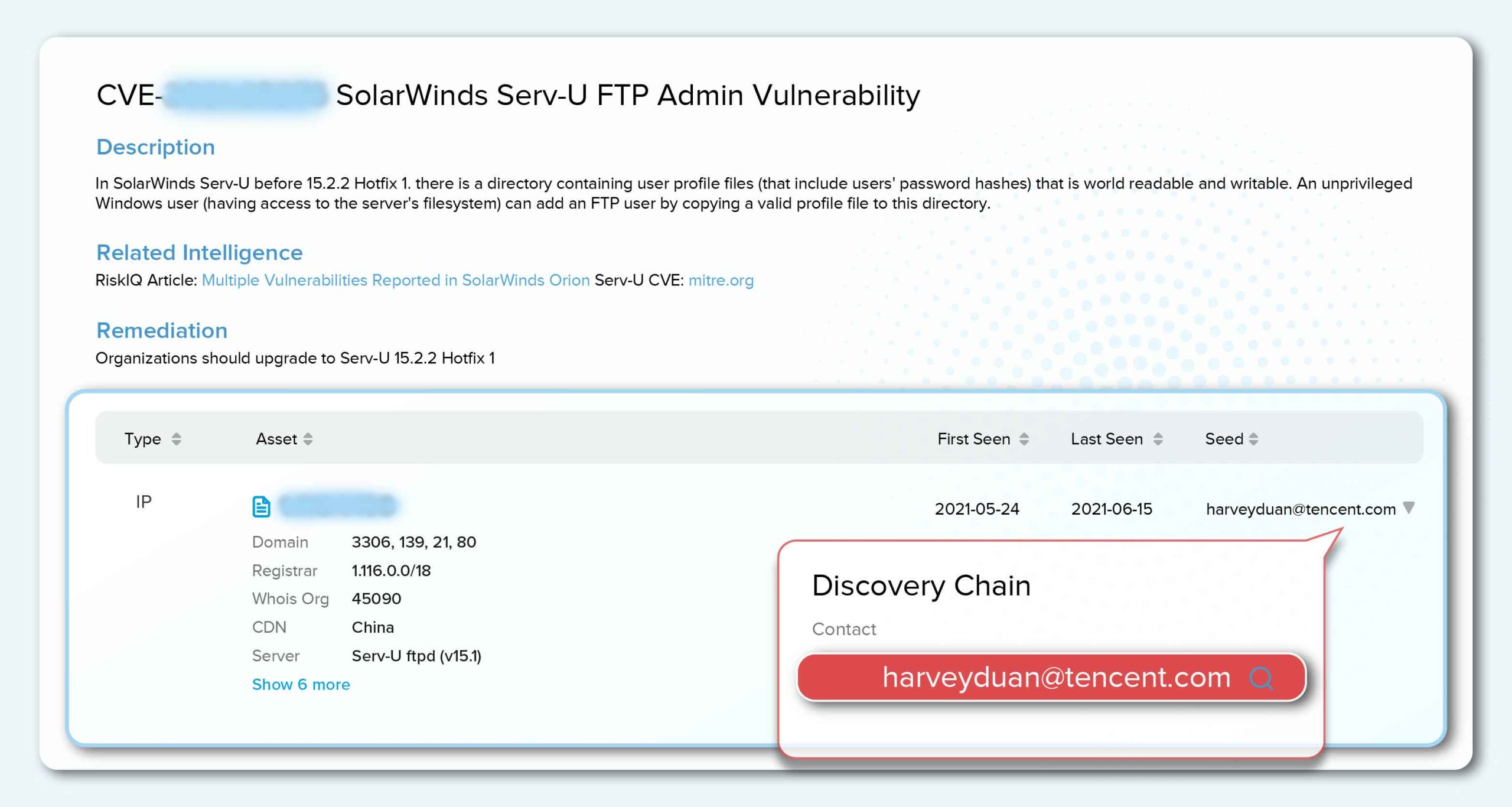The height and width of the screenshot is (807, 1512).
Task: Click the Type column header label
Action: pyautogui.click(x=142, y=439)
